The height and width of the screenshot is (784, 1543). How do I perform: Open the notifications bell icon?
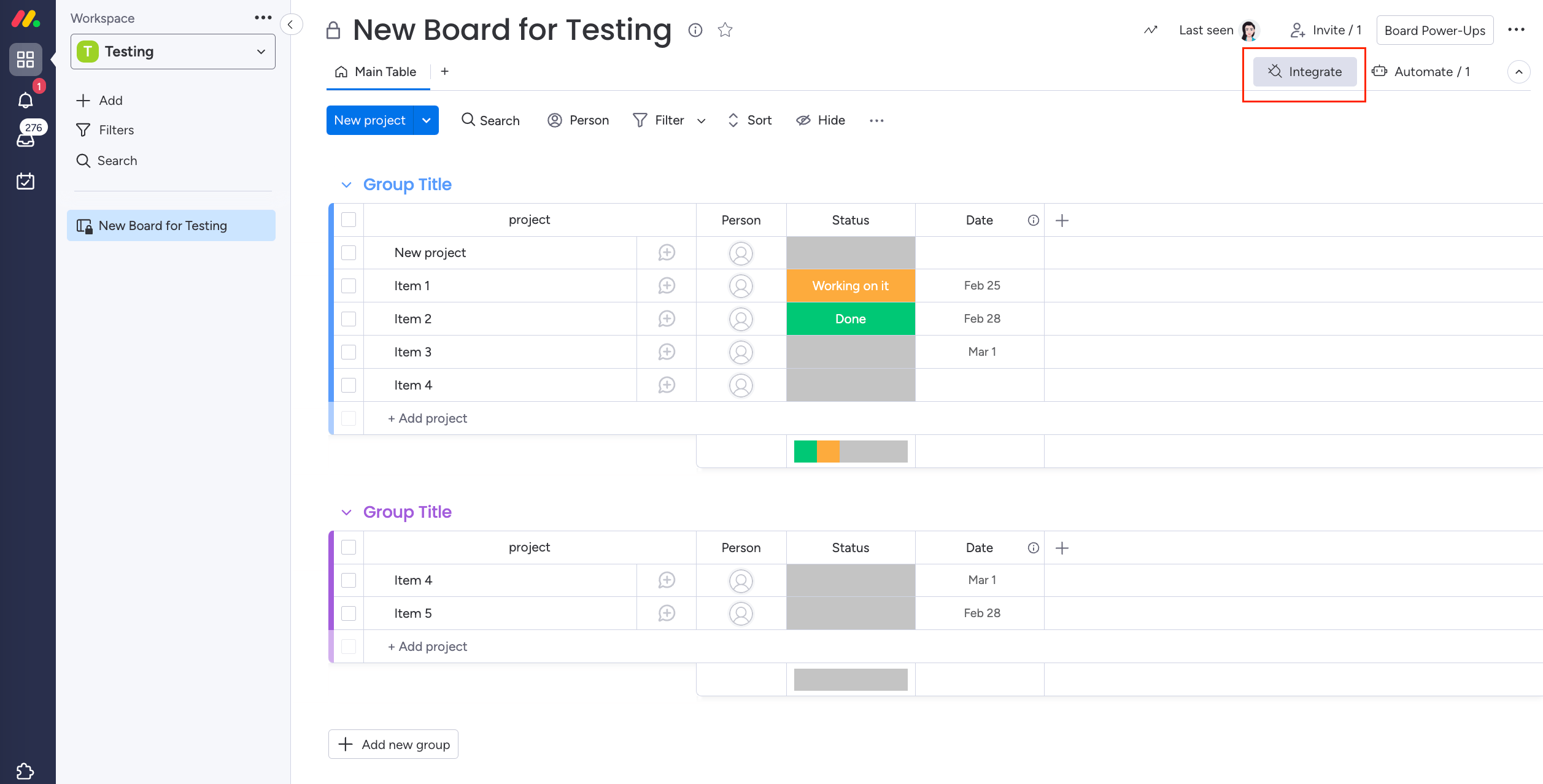(25, 100)
